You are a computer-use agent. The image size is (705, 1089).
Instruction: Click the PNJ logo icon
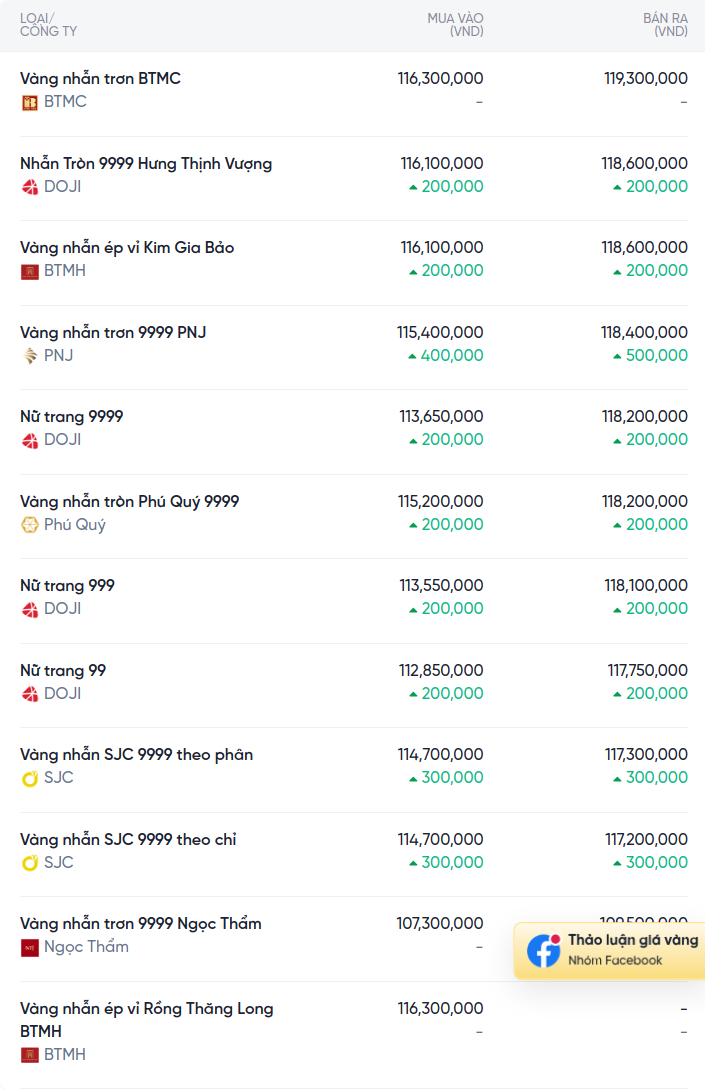29,356
